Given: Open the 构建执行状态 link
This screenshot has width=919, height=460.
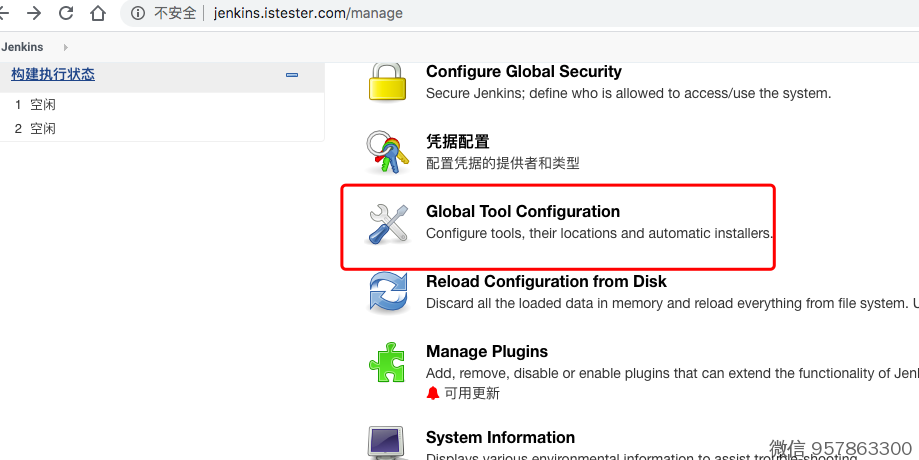Looking at the screenshot, I should pos(53,75).
